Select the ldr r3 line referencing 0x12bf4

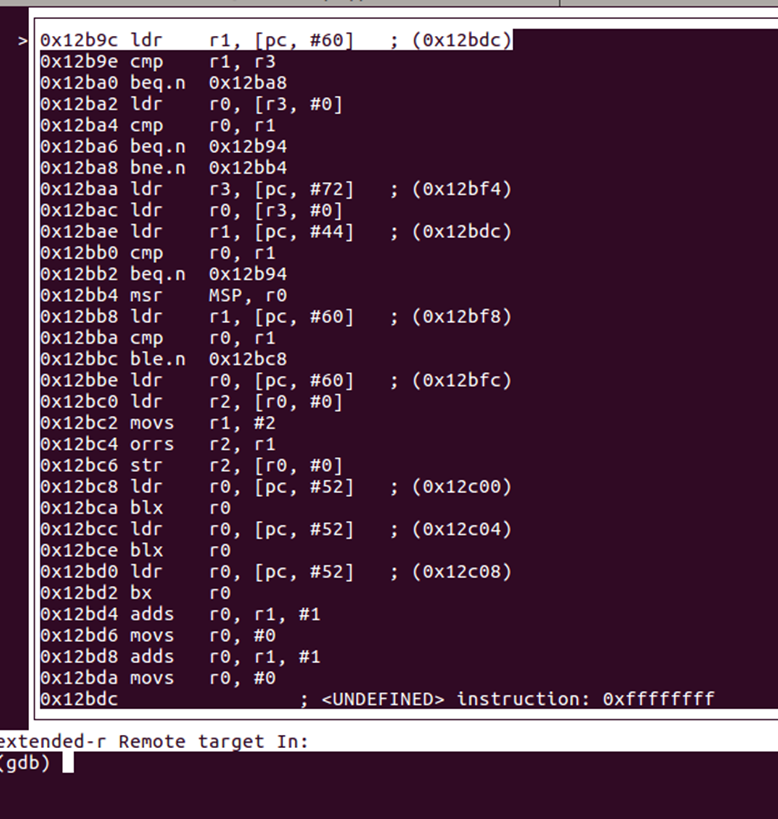[x=276, y=189]
